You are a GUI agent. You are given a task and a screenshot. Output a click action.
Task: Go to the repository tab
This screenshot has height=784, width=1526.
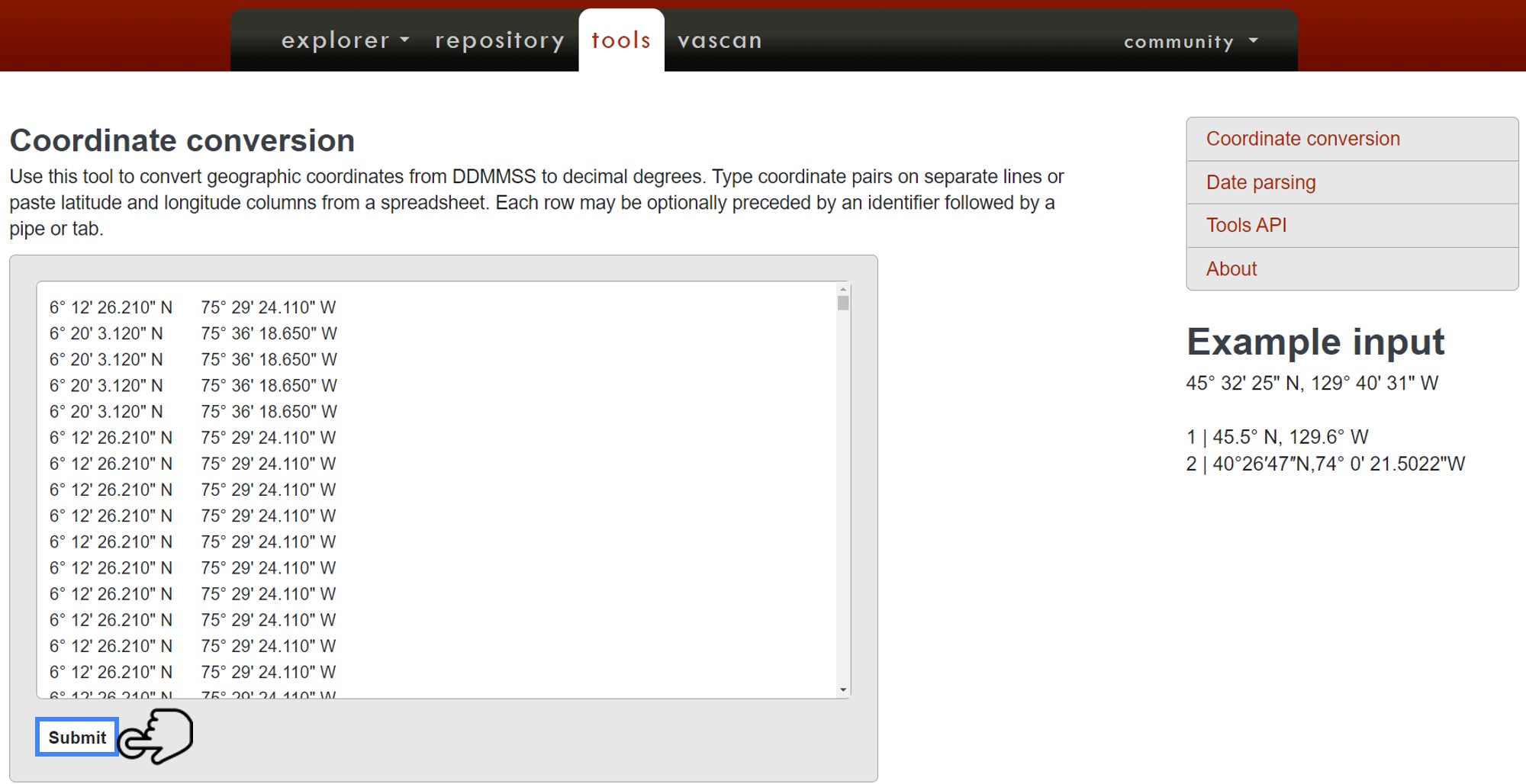point(500,40)
